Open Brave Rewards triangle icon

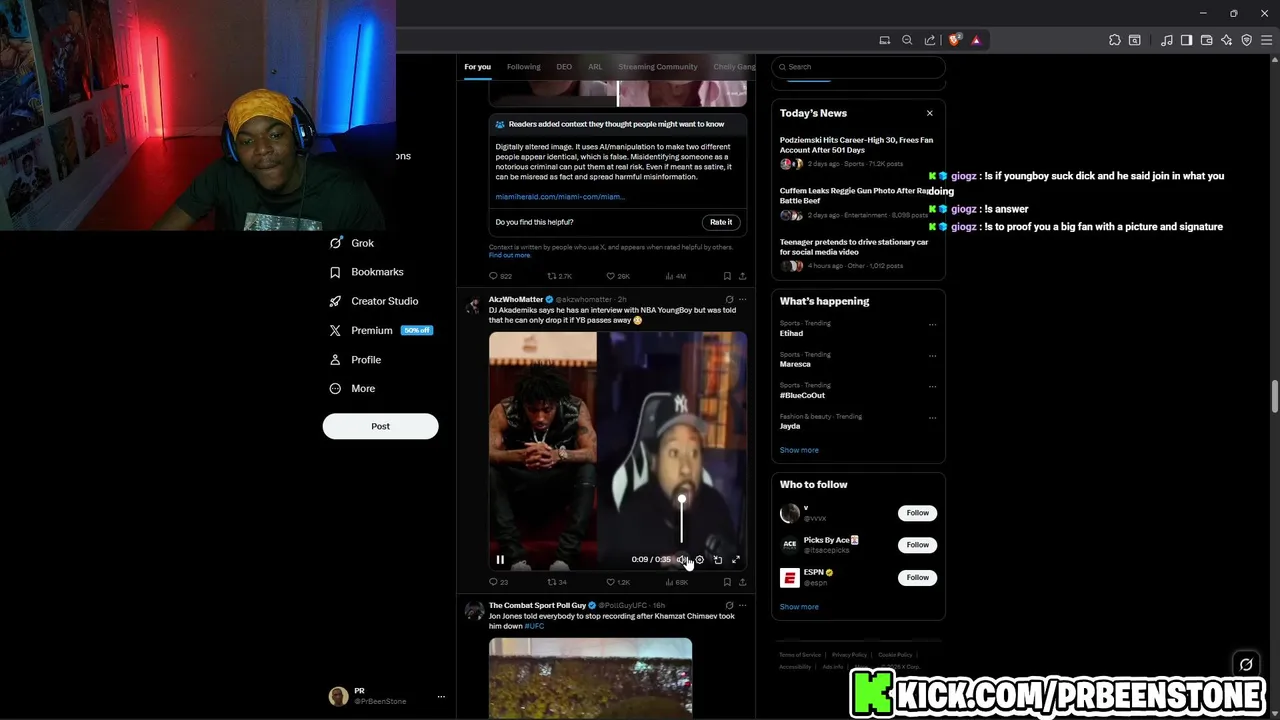pyautogui.click(x=976, y=40)
